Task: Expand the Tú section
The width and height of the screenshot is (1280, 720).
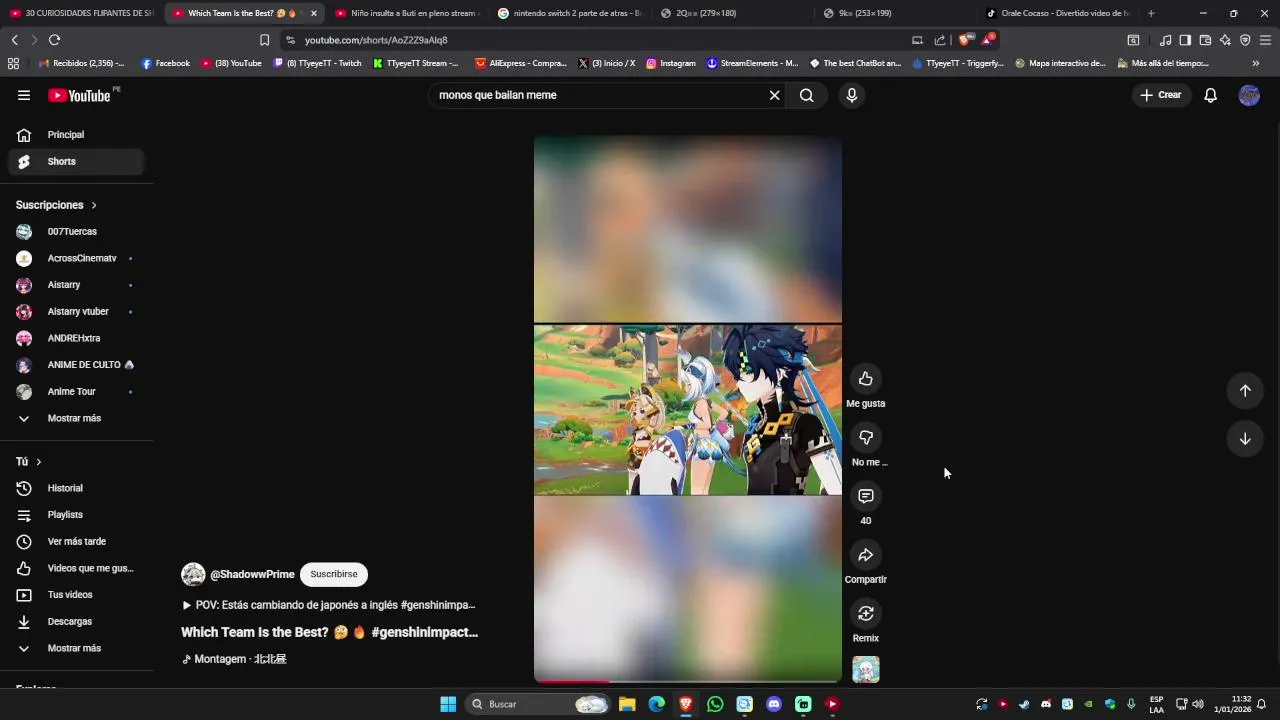Action: 29,462
